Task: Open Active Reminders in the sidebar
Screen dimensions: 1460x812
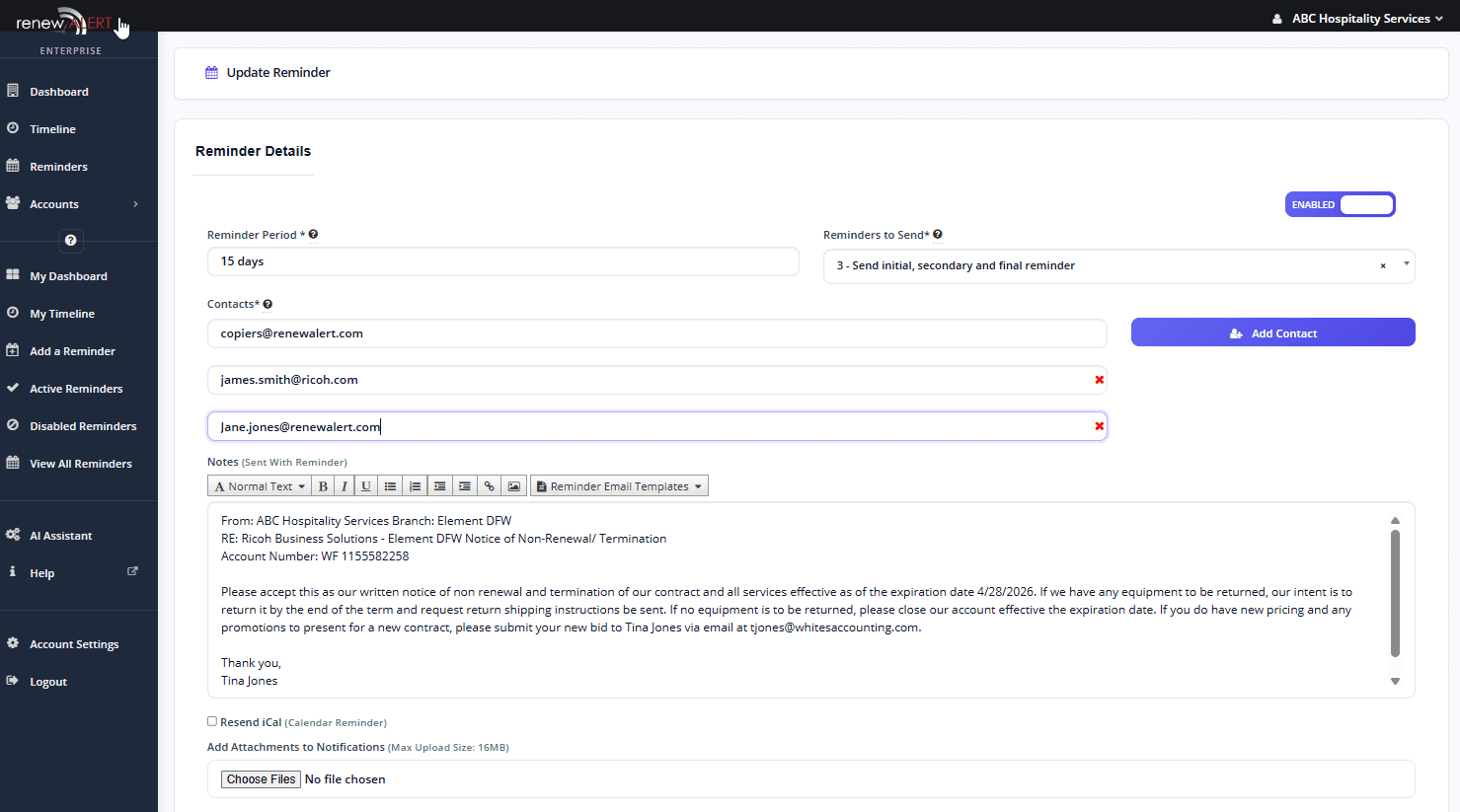Action: [76, 389]
